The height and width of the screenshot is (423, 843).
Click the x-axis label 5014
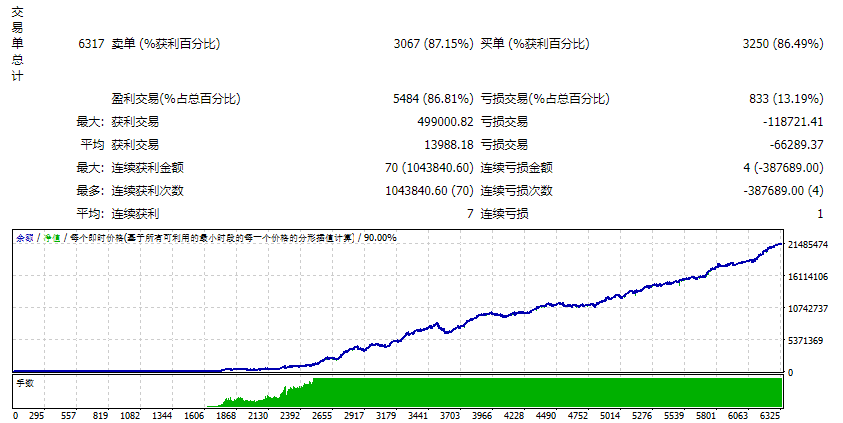(610, 415)
